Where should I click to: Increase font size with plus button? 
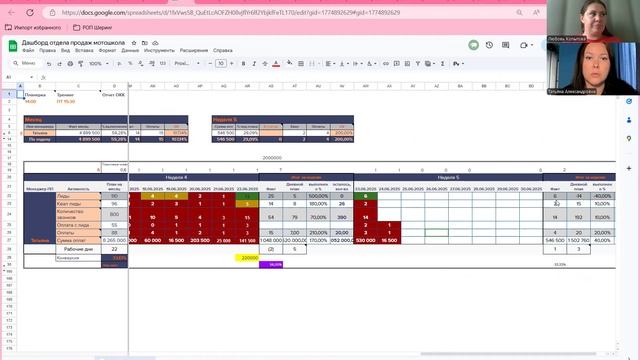232,64
